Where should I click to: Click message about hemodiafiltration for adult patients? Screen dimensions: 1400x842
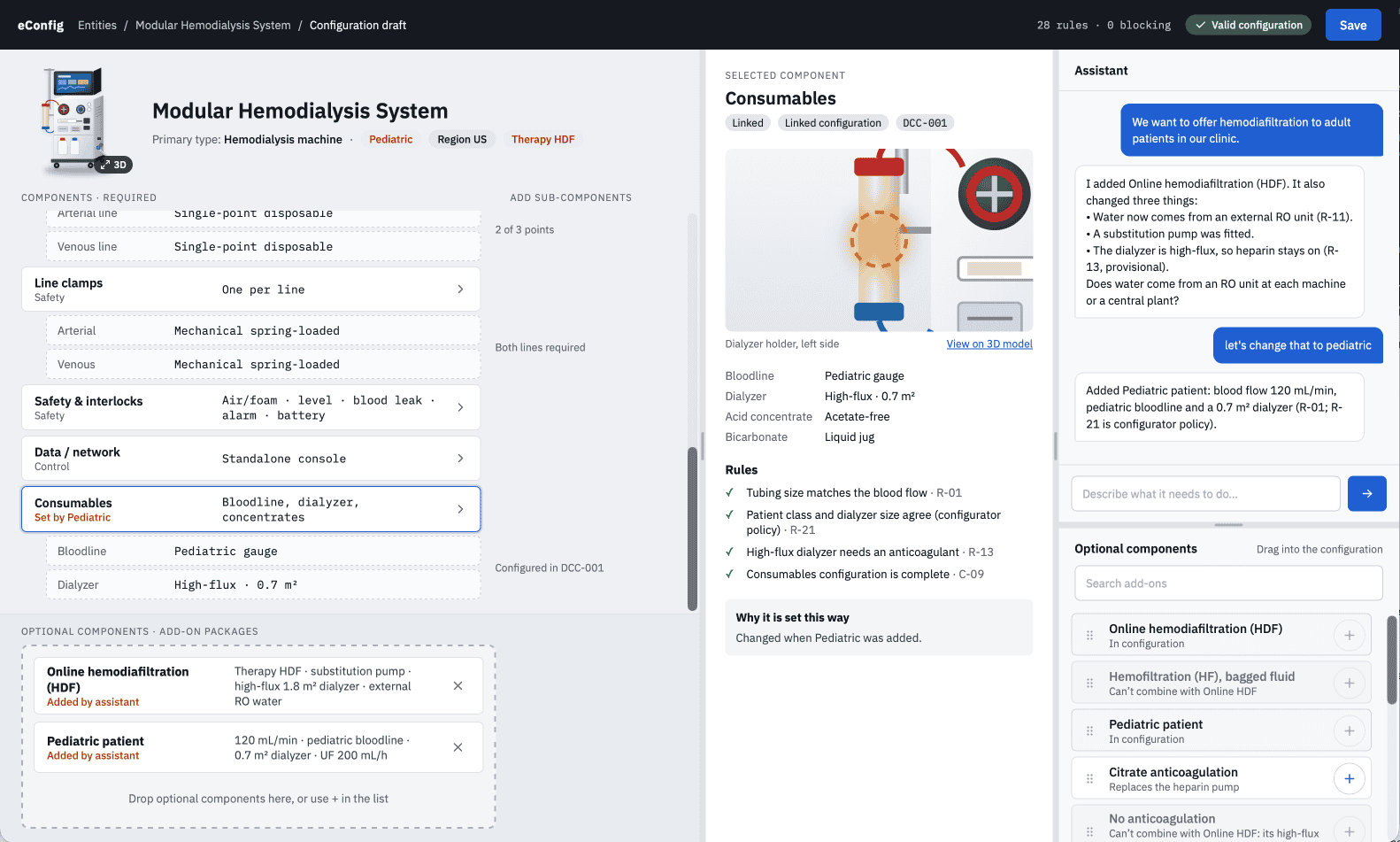[x=1251, y=130]
